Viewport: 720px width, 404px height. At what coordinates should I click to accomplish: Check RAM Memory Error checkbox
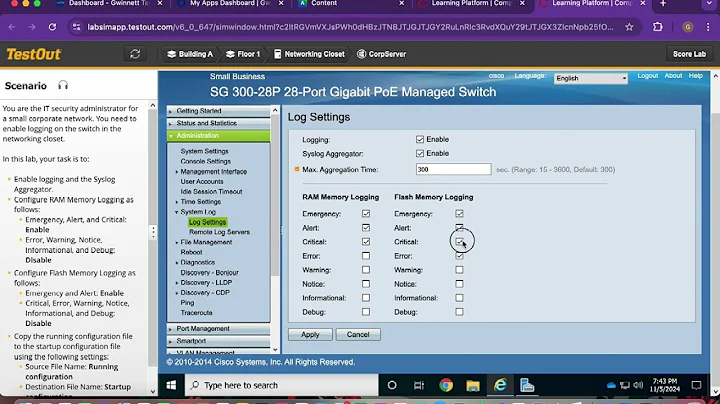tap(366, 256)
